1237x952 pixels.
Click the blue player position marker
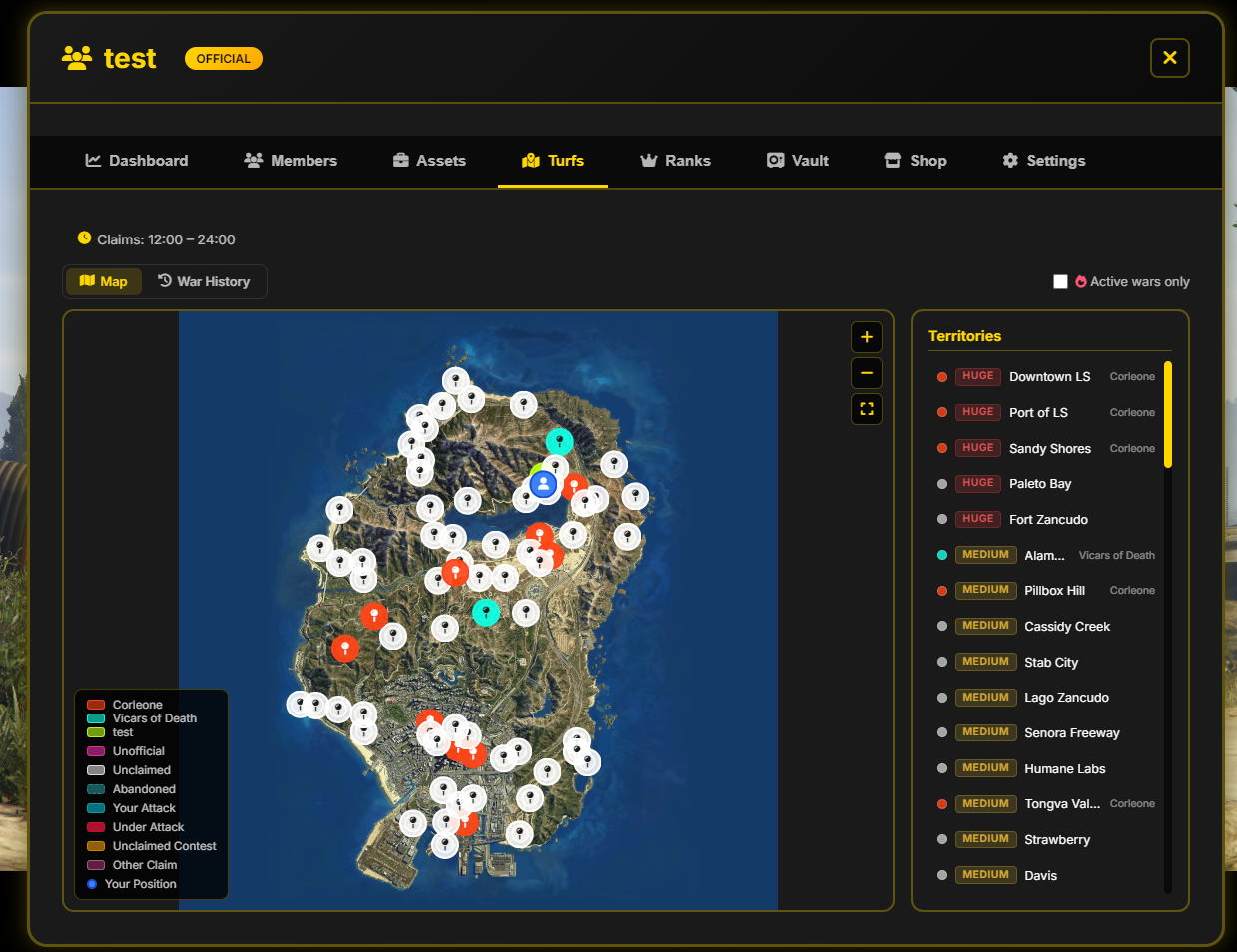point(543,484)
